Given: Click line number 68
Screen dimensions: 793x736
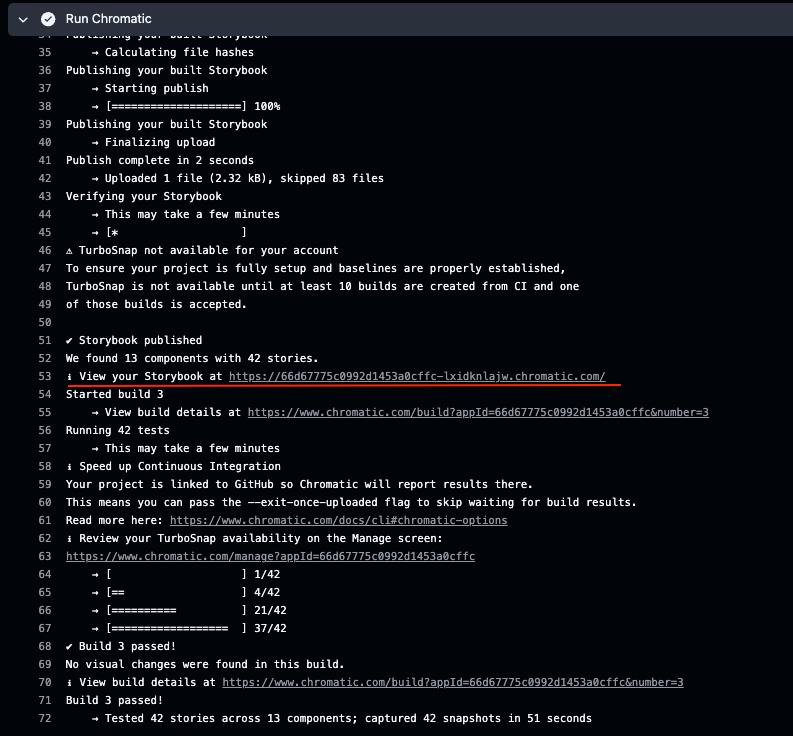Looking at the screenshot, I should (45, 646).
